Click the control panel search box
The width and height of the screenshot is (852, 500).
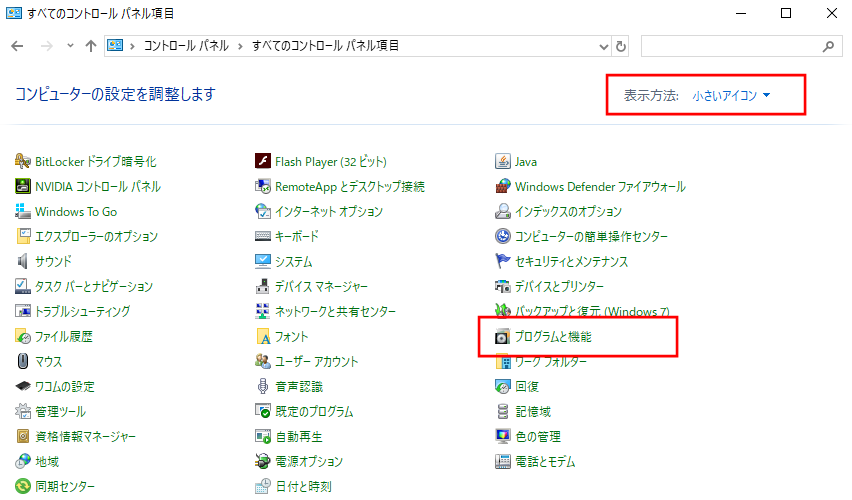[x=742, y=46]
